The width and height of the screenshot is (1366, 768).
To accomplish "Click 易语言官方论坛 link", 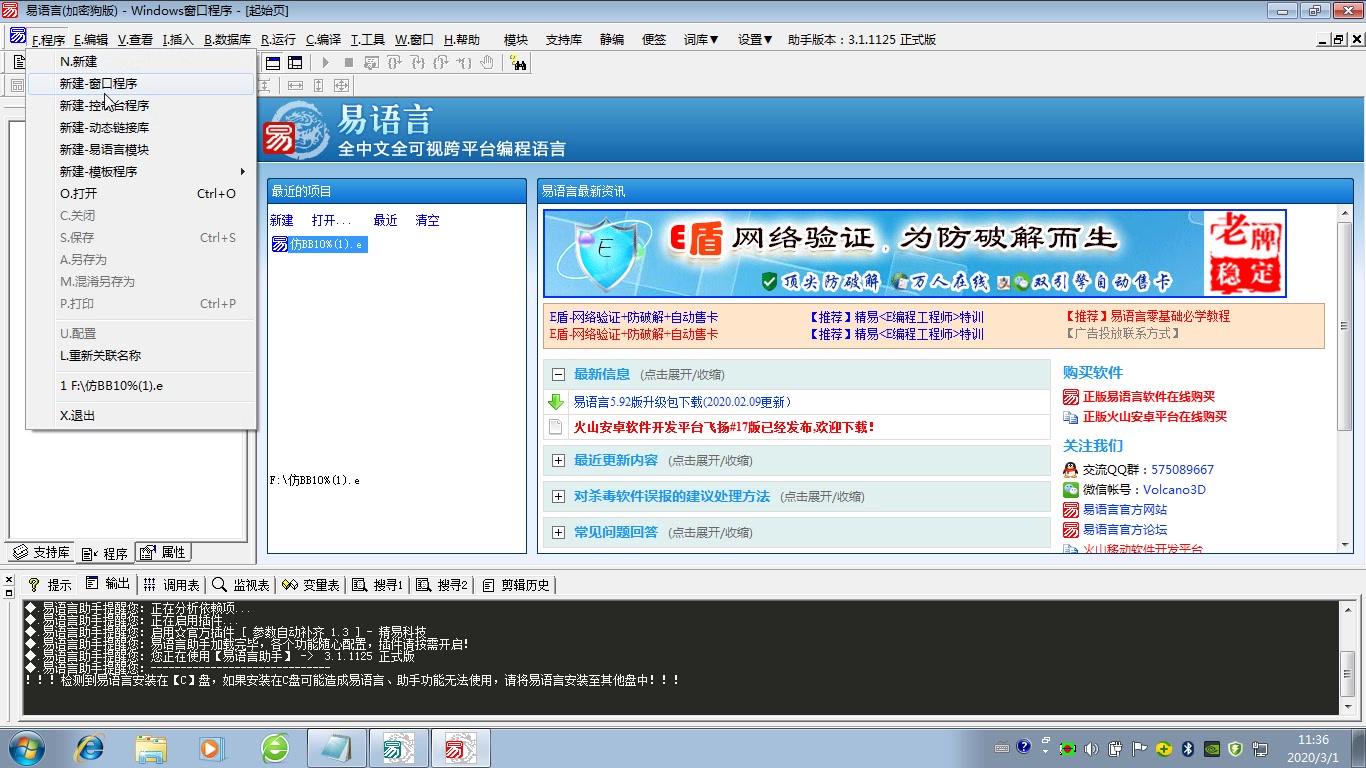I will point(1125,530).
